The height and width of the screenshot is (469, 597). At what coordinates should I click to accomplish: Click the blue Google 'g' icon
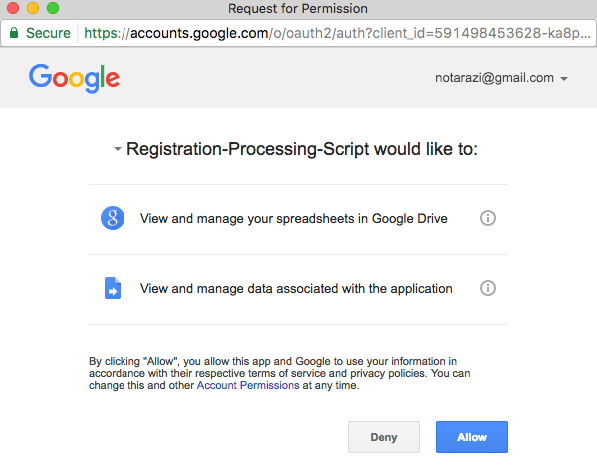pos(112,218)
